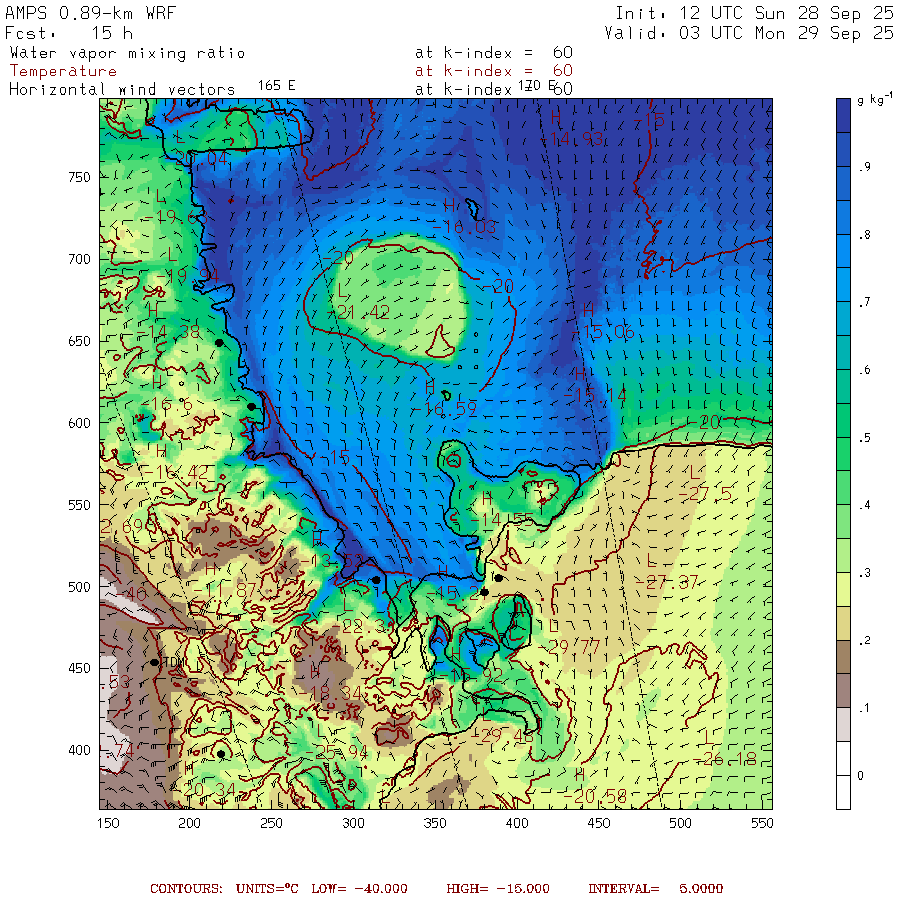Click the high temperature value '-16.59'
The image size is (900, 900).
pos(445,409)
